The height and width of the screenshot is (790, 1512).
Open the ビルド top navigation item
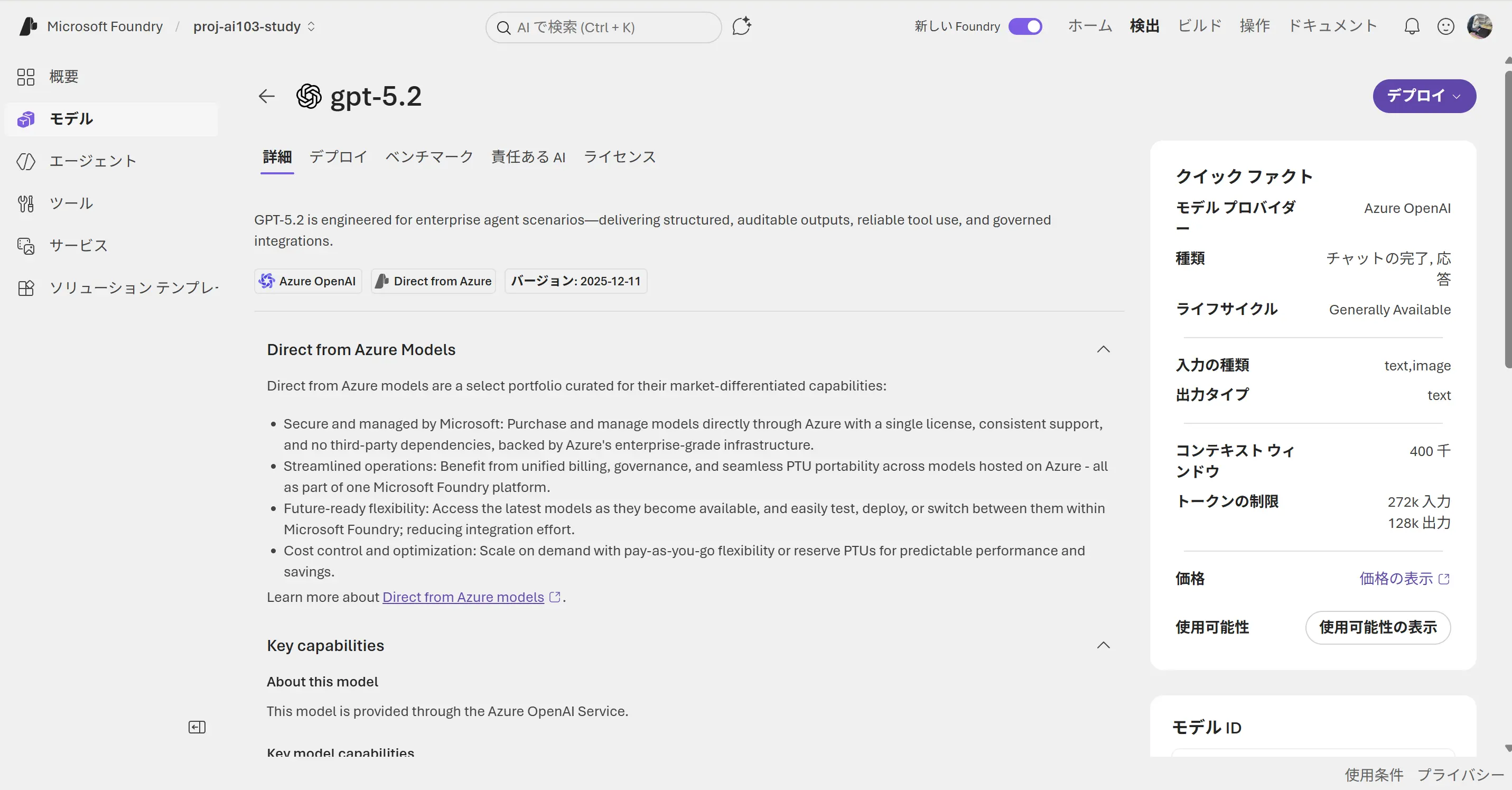[x=1199, y=26]
